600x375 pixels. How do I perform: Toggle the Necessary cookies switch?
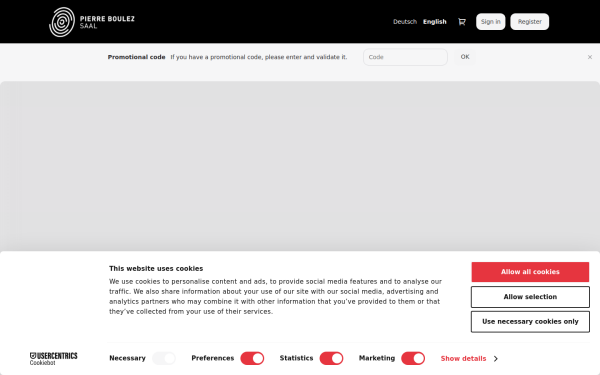[x=164, y=359]
